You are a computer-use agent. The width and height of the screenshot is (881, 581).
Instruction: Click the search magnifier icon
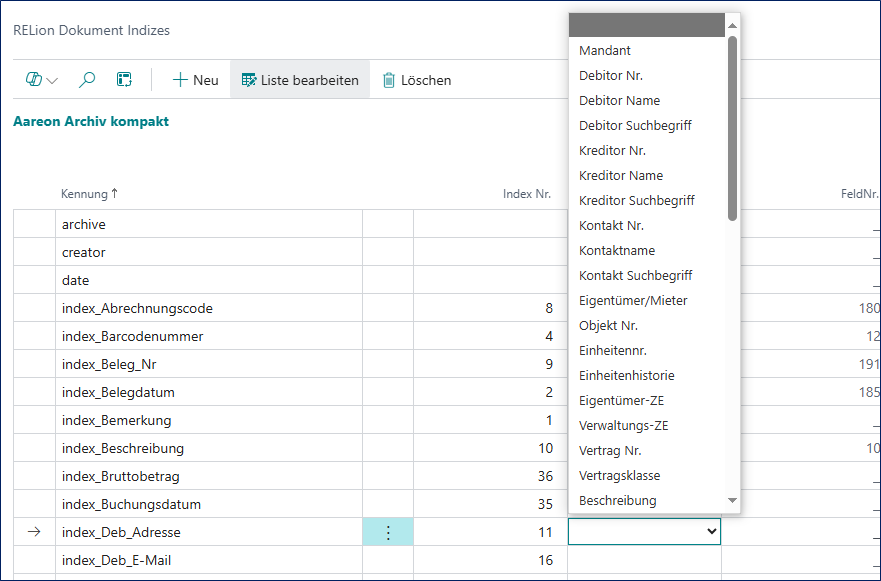click(x=87, y=80)
